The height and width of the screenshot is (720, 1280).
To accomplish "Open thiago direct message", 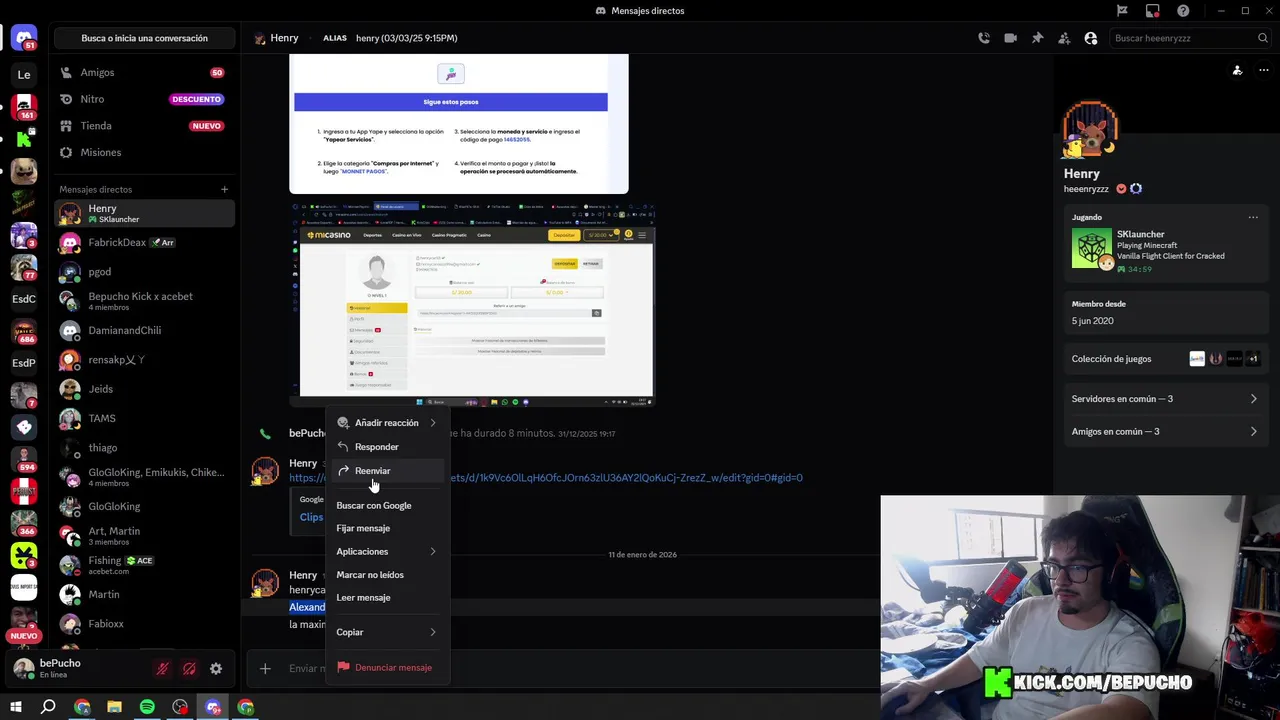I will (x=144, y=448).
